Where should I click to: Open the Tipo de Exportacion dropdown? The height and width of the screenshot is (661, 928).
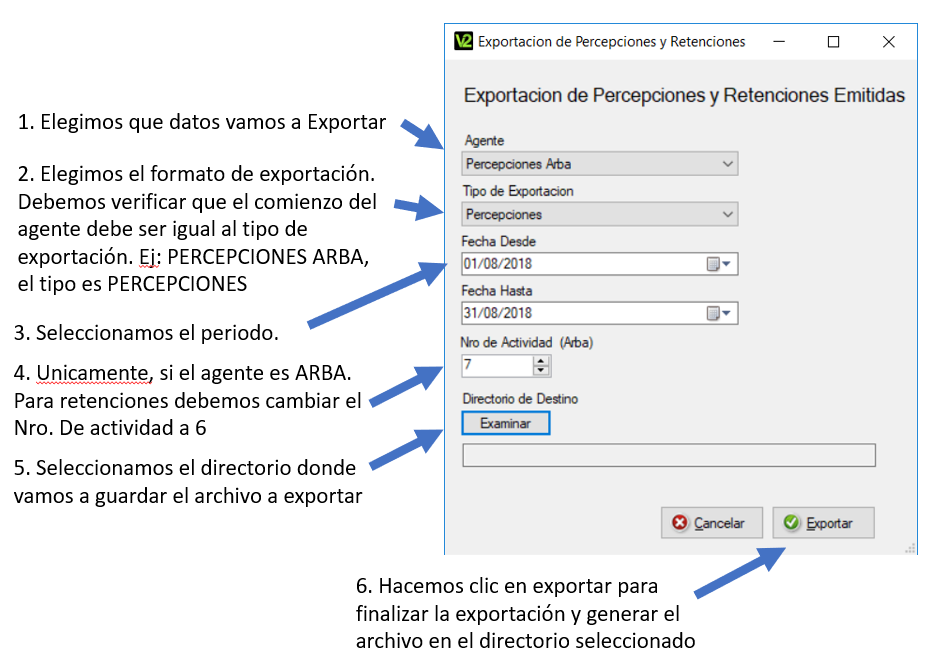(600, 214)
